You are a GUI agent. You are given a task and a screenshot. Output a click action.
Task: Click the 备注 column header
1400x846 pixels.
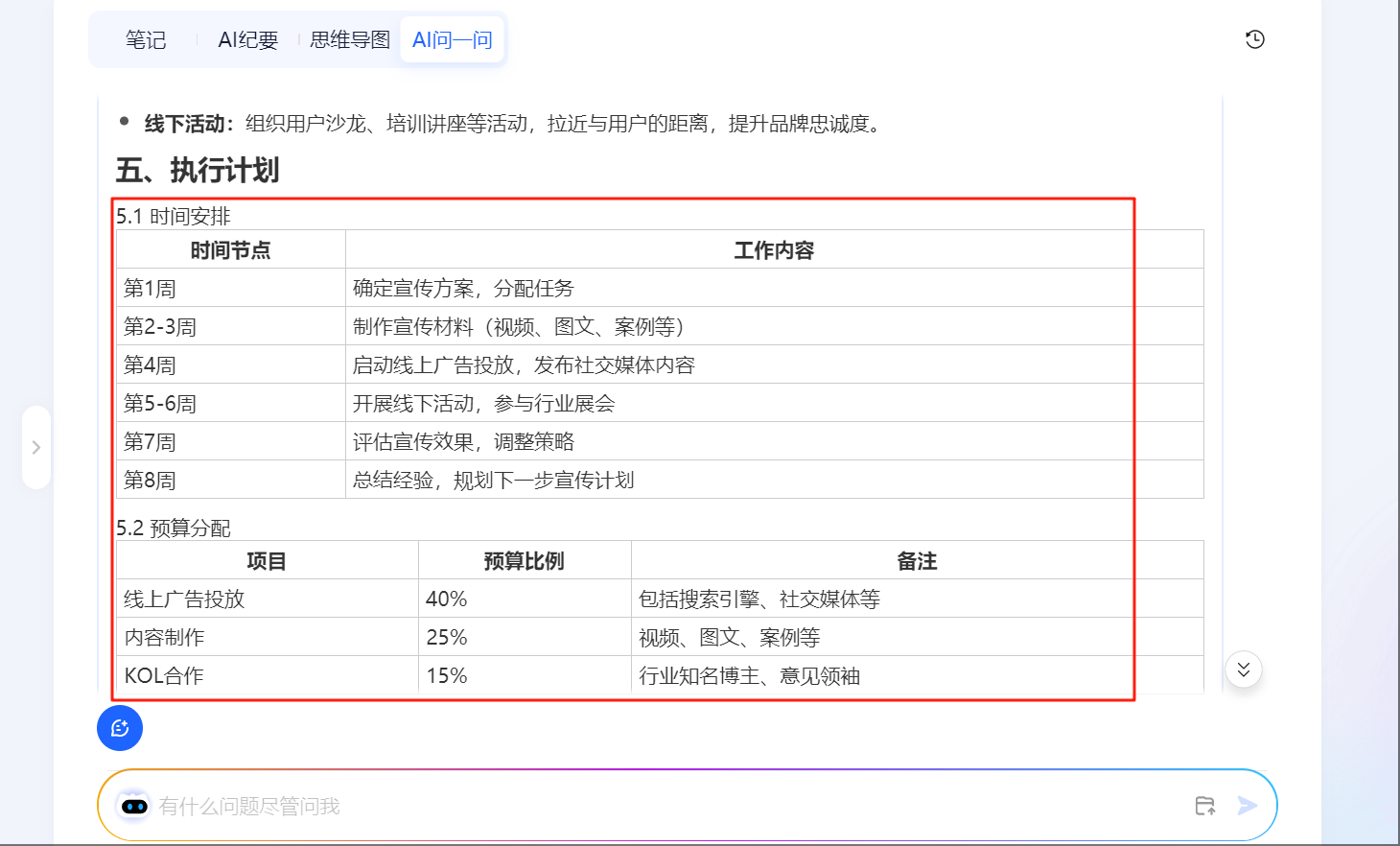916,561
